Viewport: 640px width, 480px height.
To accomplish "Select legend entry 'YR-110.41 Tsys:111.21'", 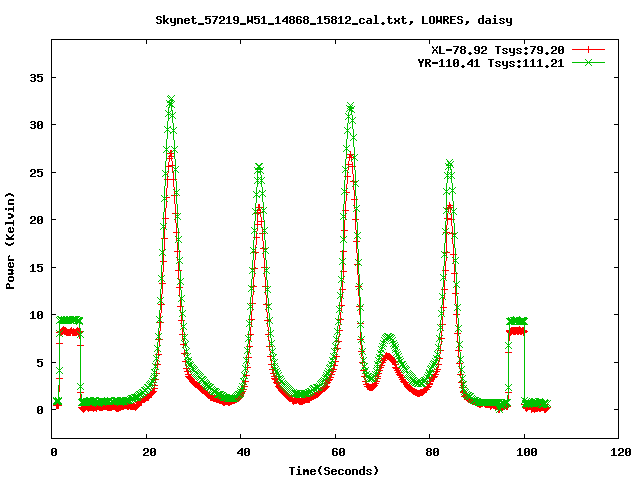I will click(x=491, y=63).
